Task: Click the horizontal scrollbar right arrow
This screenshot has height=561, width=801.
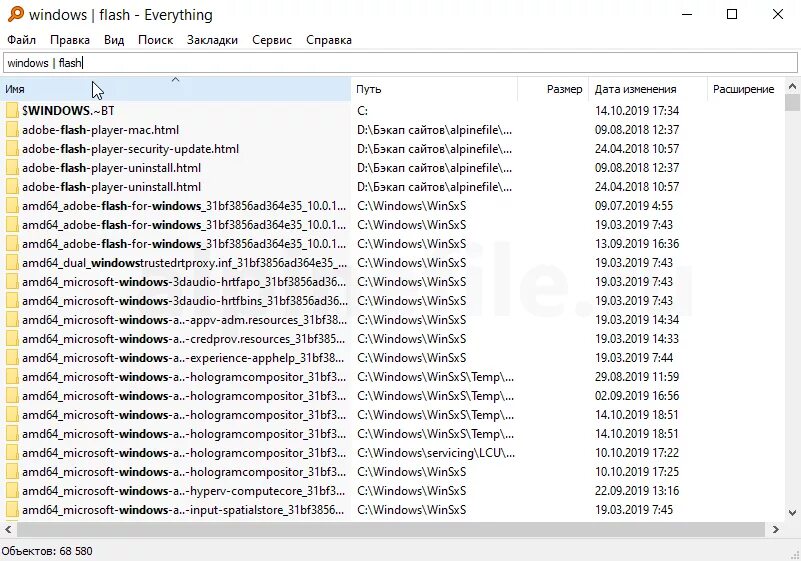Action: point(776,529)
